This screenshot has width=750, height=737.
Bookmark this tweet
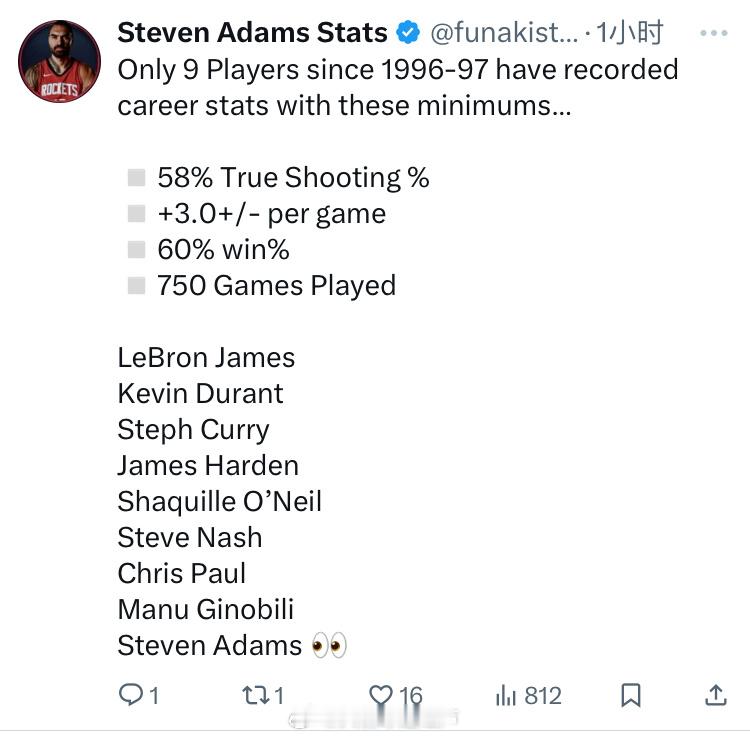pos(631,695)
